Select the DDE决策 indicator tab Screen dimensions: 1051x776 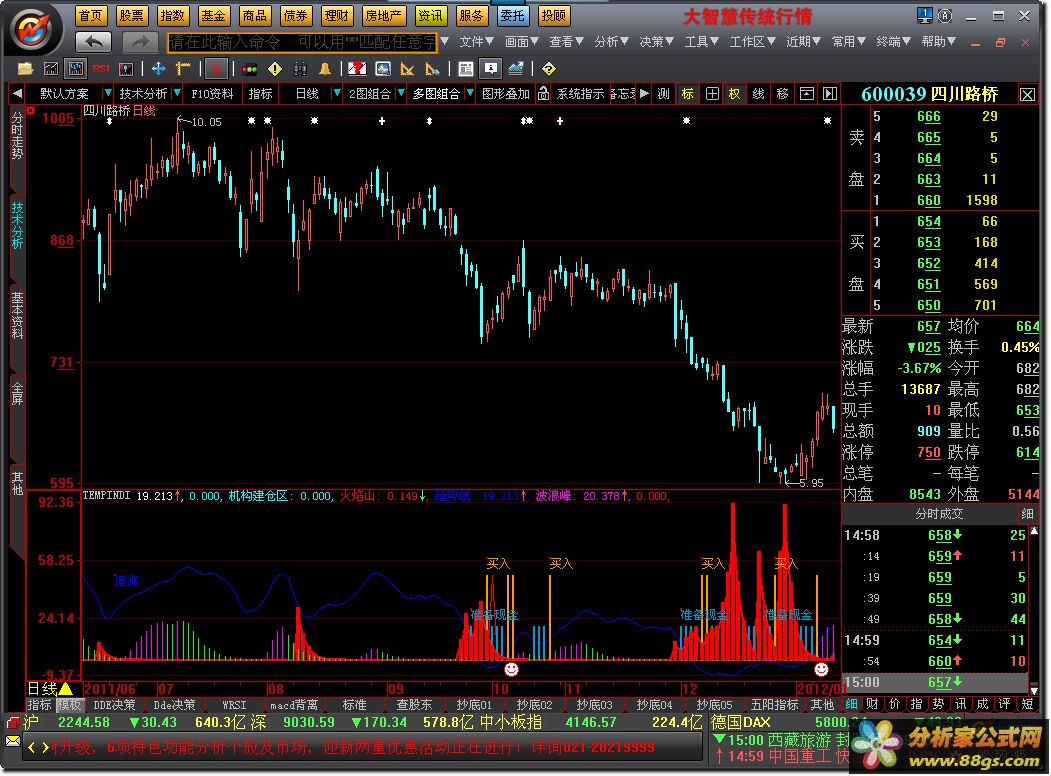pyautogui.click(x=114, y=705)
